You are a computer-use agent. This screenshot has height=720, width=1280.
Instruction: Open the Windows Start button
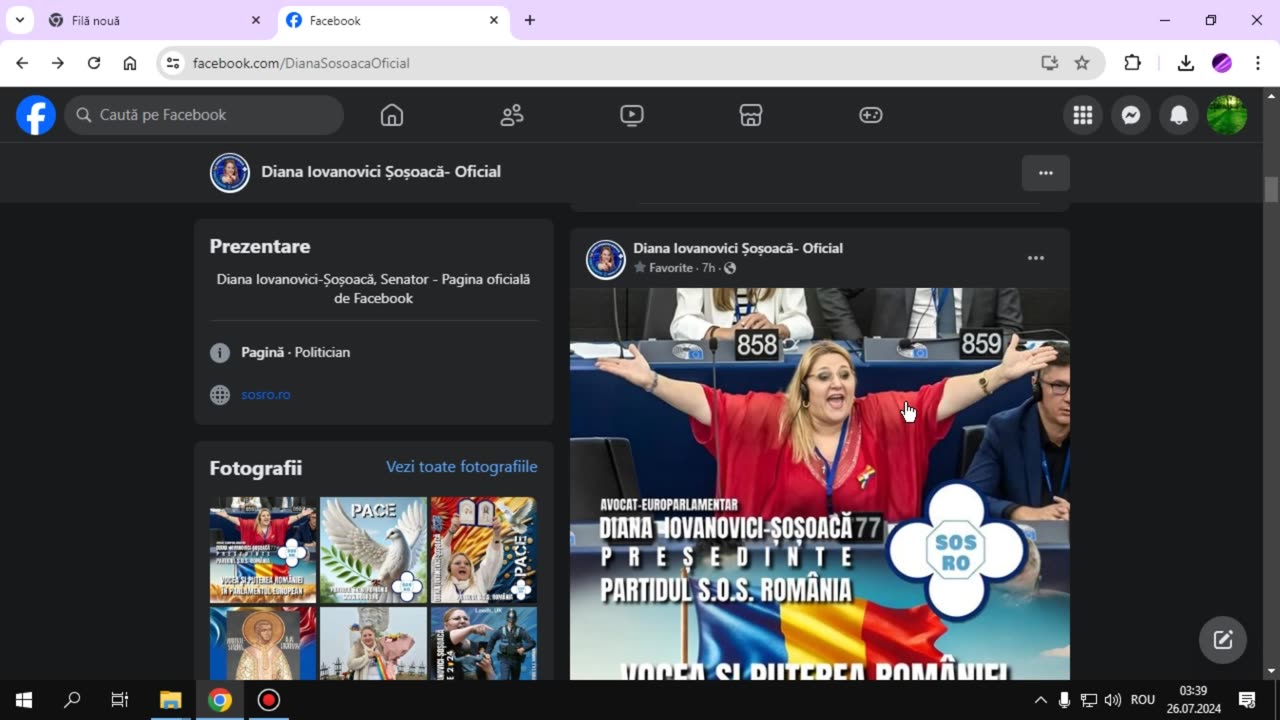pyautogui.click(x=24, y=700)
